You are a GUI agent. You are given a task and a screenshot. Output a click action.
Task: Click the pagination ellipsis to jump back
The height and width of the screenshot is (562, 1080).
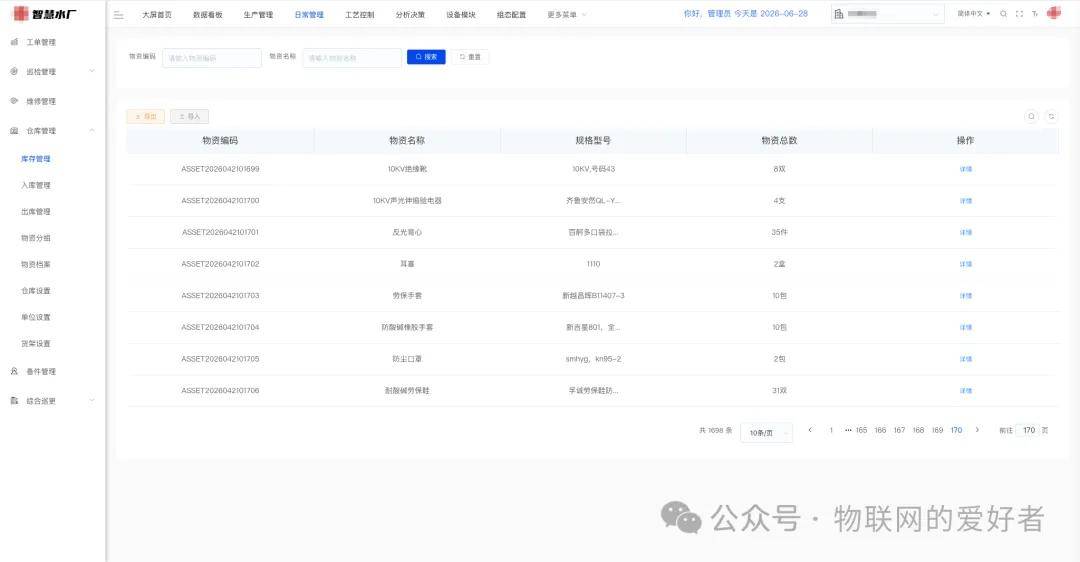(x=848, y=430)
